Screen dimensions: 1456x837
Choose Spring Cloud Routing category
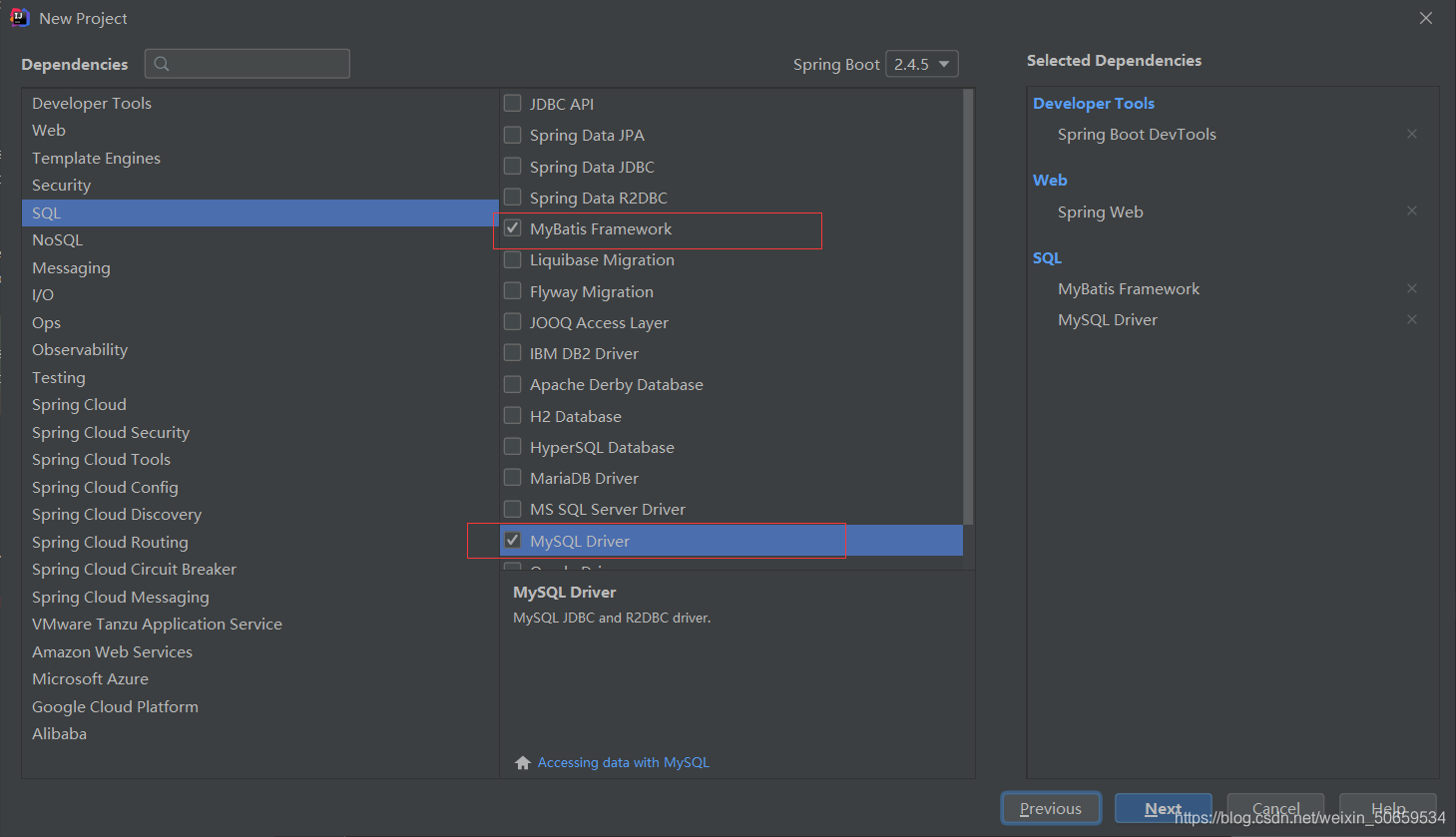[x=260, y=542]
